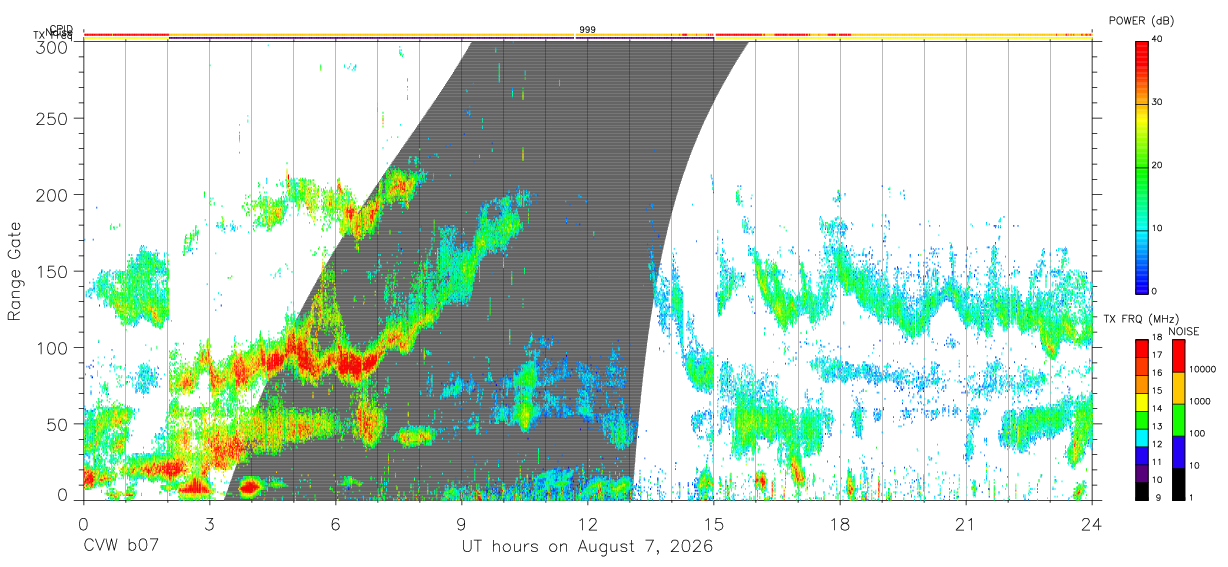Viewport: 1228px width, 567px height.
Task: Click the 15 label on TX FRQ scale
Action: [x=1159, y=391]
